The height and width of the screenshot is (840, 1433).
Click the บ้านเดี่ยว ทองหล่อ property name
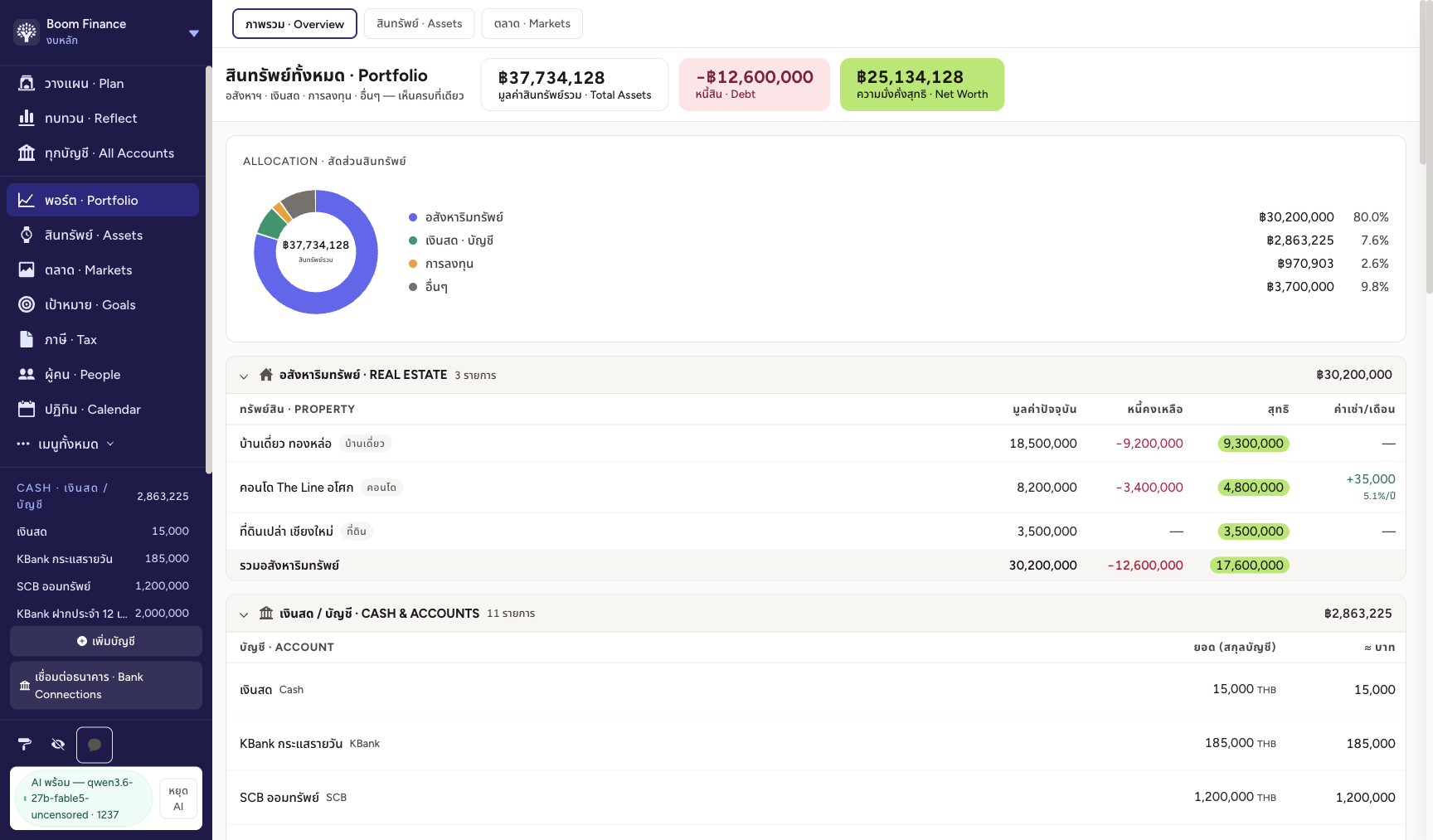tap(285, 444)
